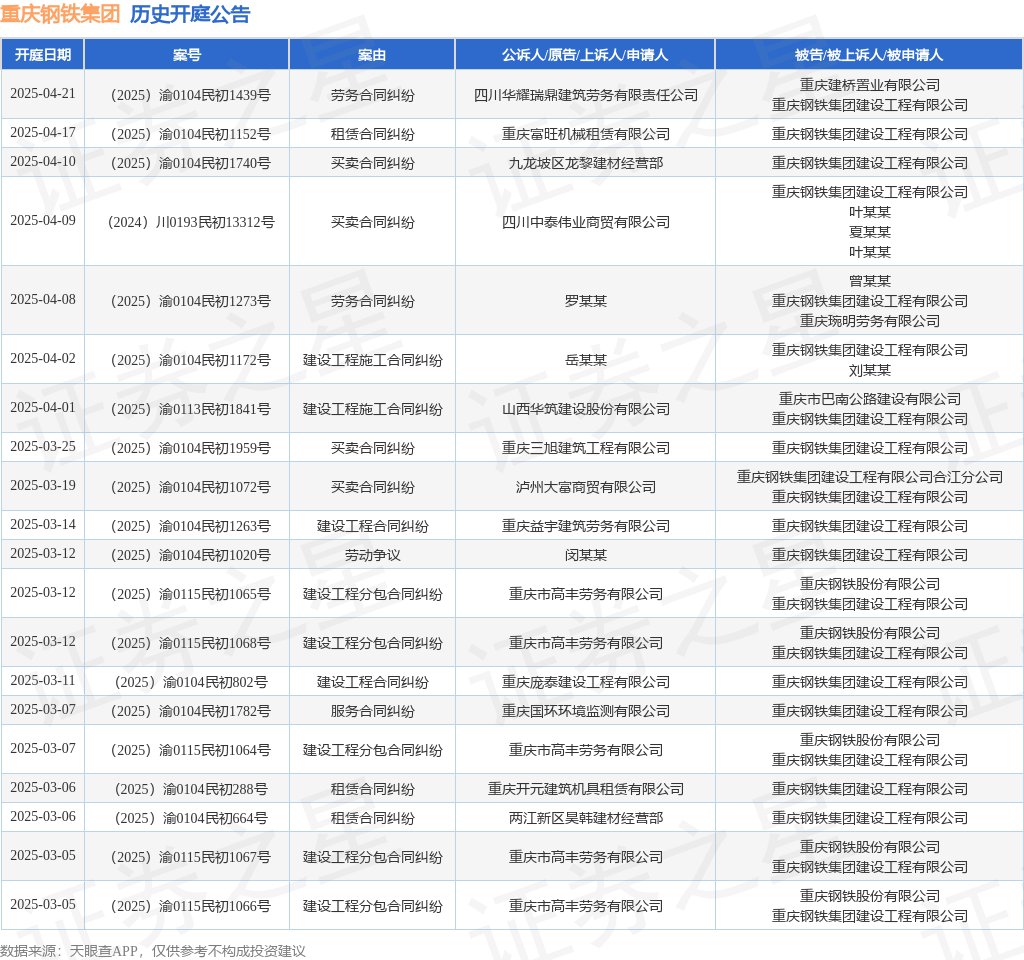This screenshot has height=960, width=1024.
Task: Click plaintiff 四川中泰伟业商贸有限公司
Action: point(586,222)
